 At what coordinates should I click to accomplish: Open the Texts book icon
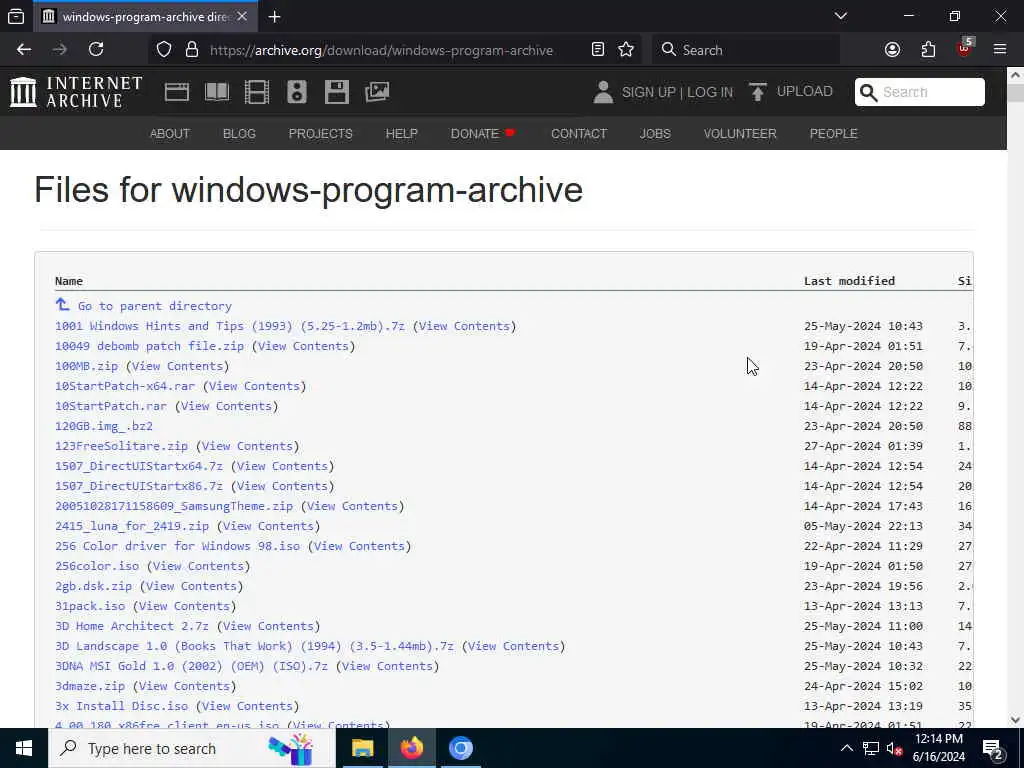(217, 92)
